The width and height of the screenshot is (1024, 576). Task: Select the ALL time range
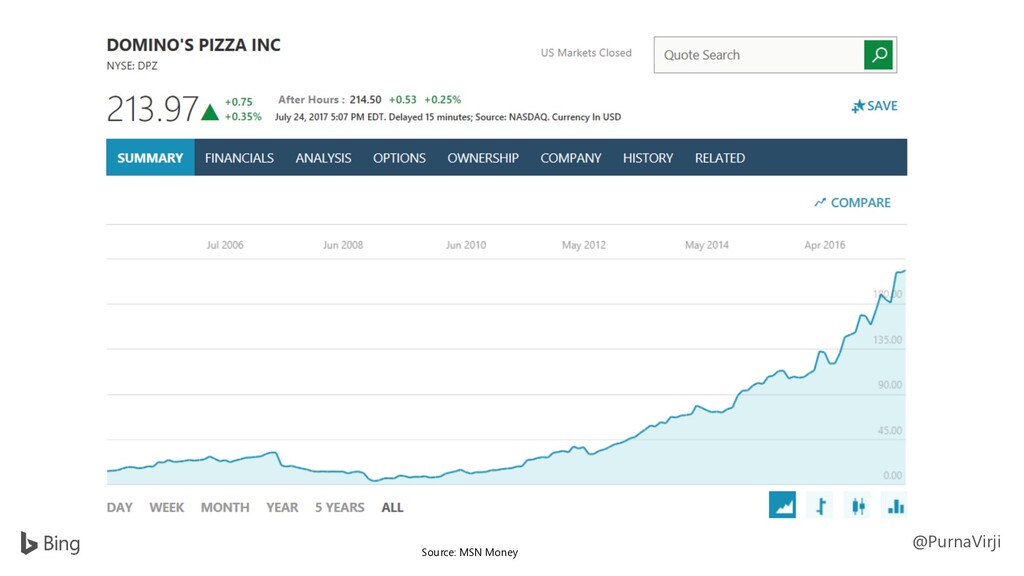point(392,507)
